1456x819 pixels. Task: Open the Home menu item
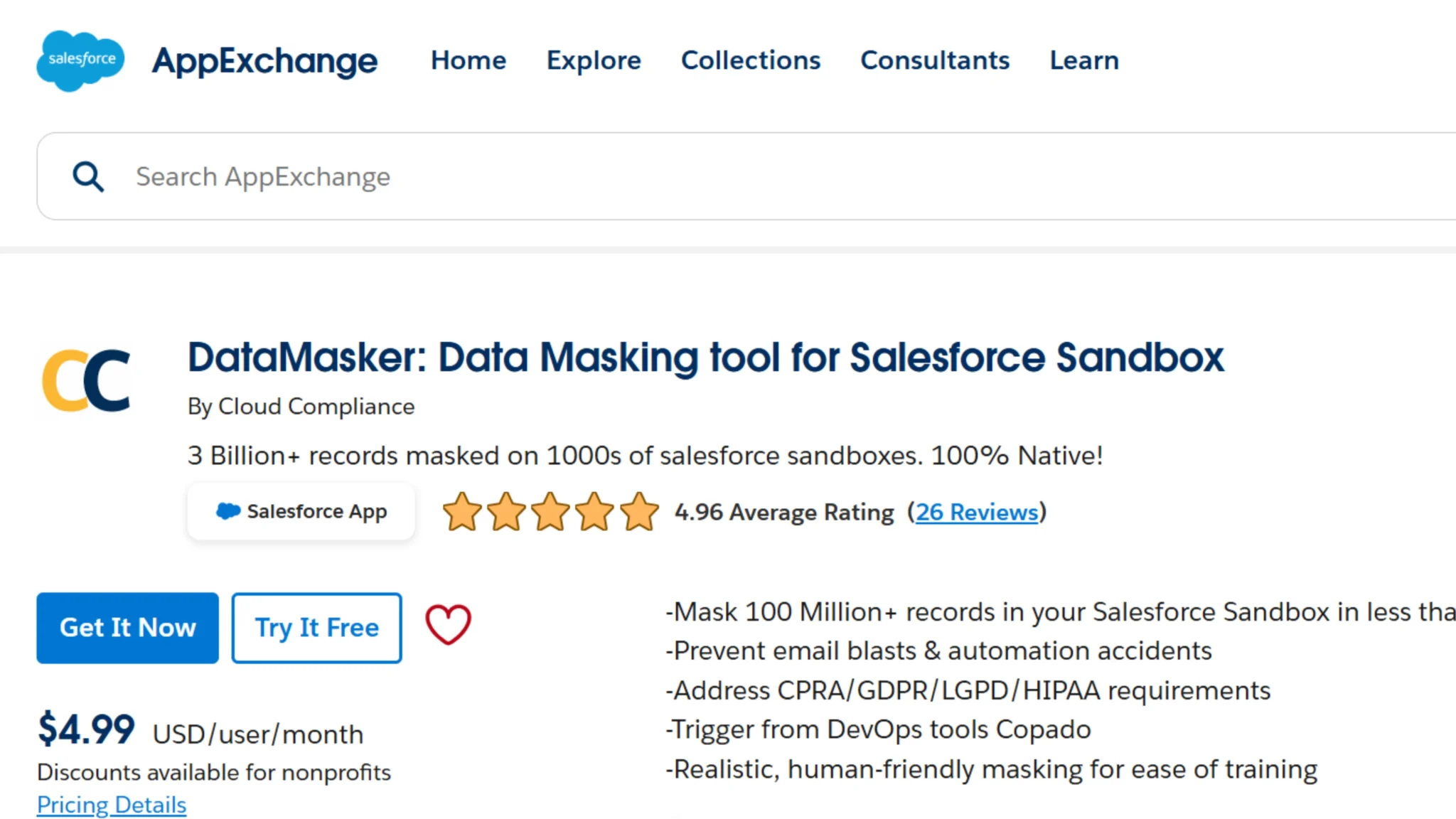(x=469, y=60)
